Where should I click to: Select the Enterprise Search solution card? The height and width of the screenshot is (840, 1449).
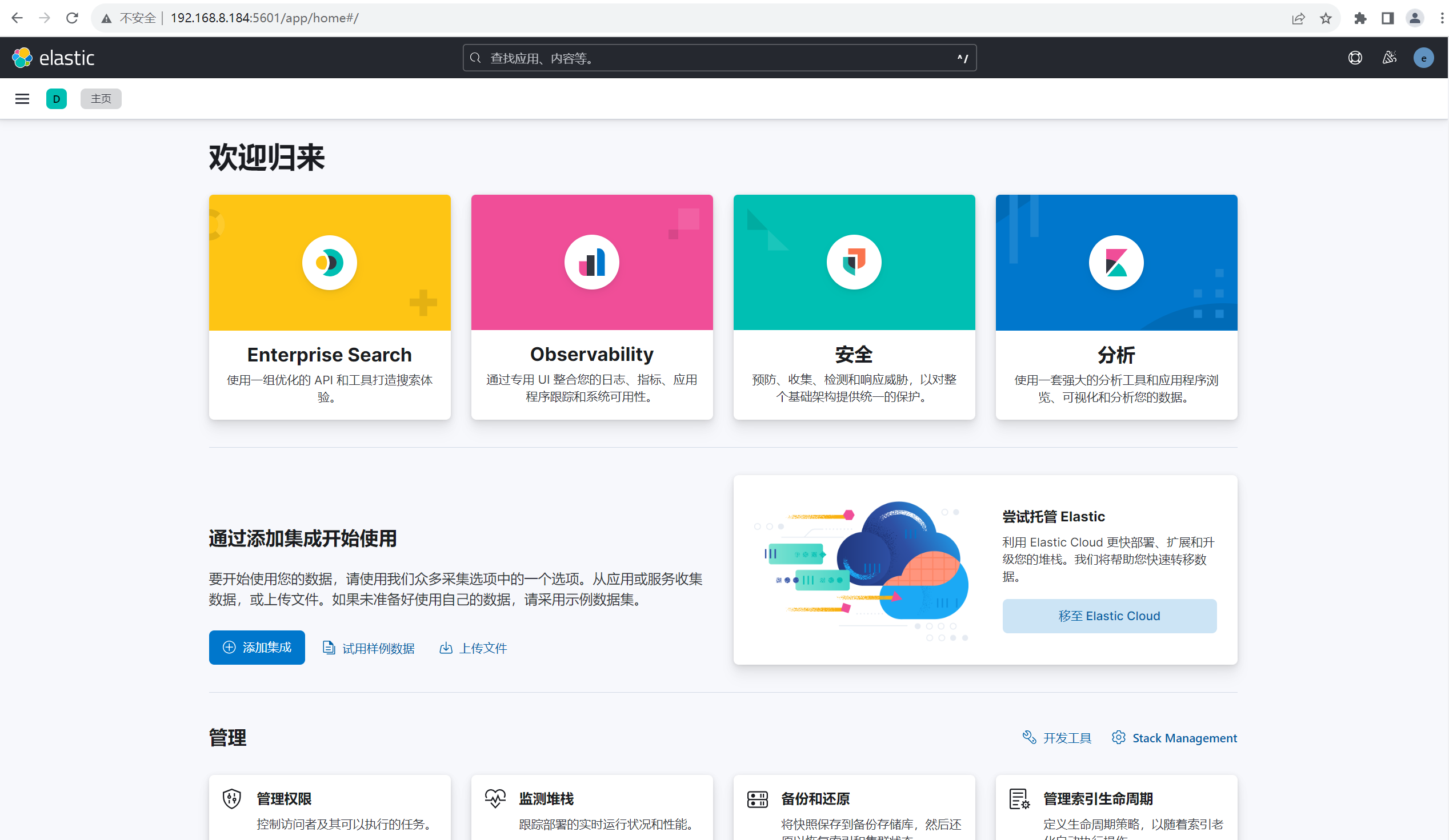(330, 307)
